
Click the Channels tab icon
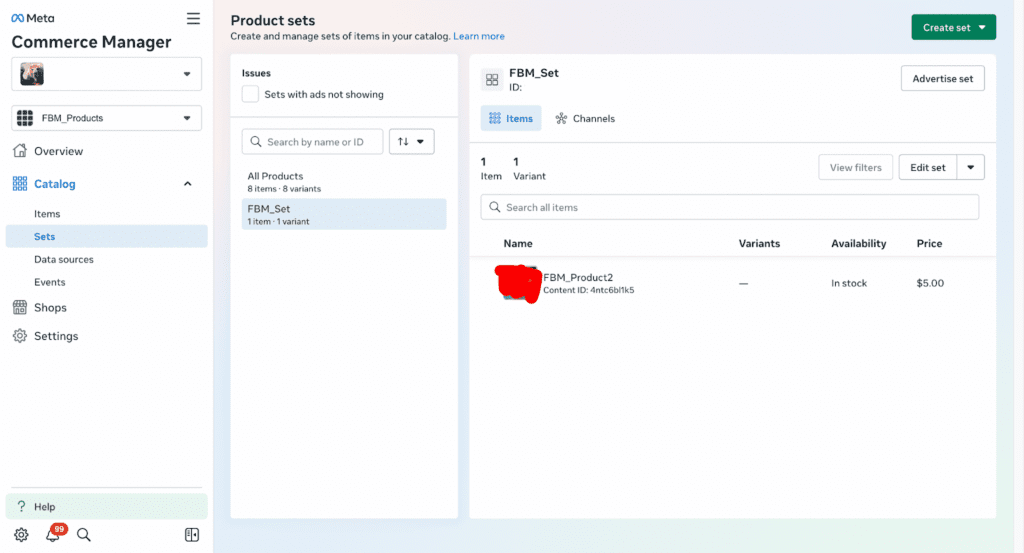tap(561, 118)
